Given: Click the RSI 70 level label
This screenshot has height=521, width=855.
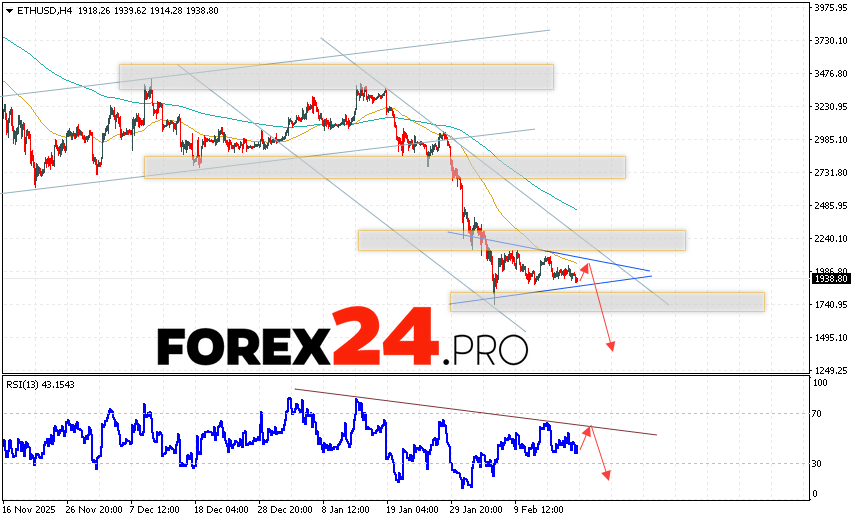Looking at the screenshot, I should [x=818, y=413].
